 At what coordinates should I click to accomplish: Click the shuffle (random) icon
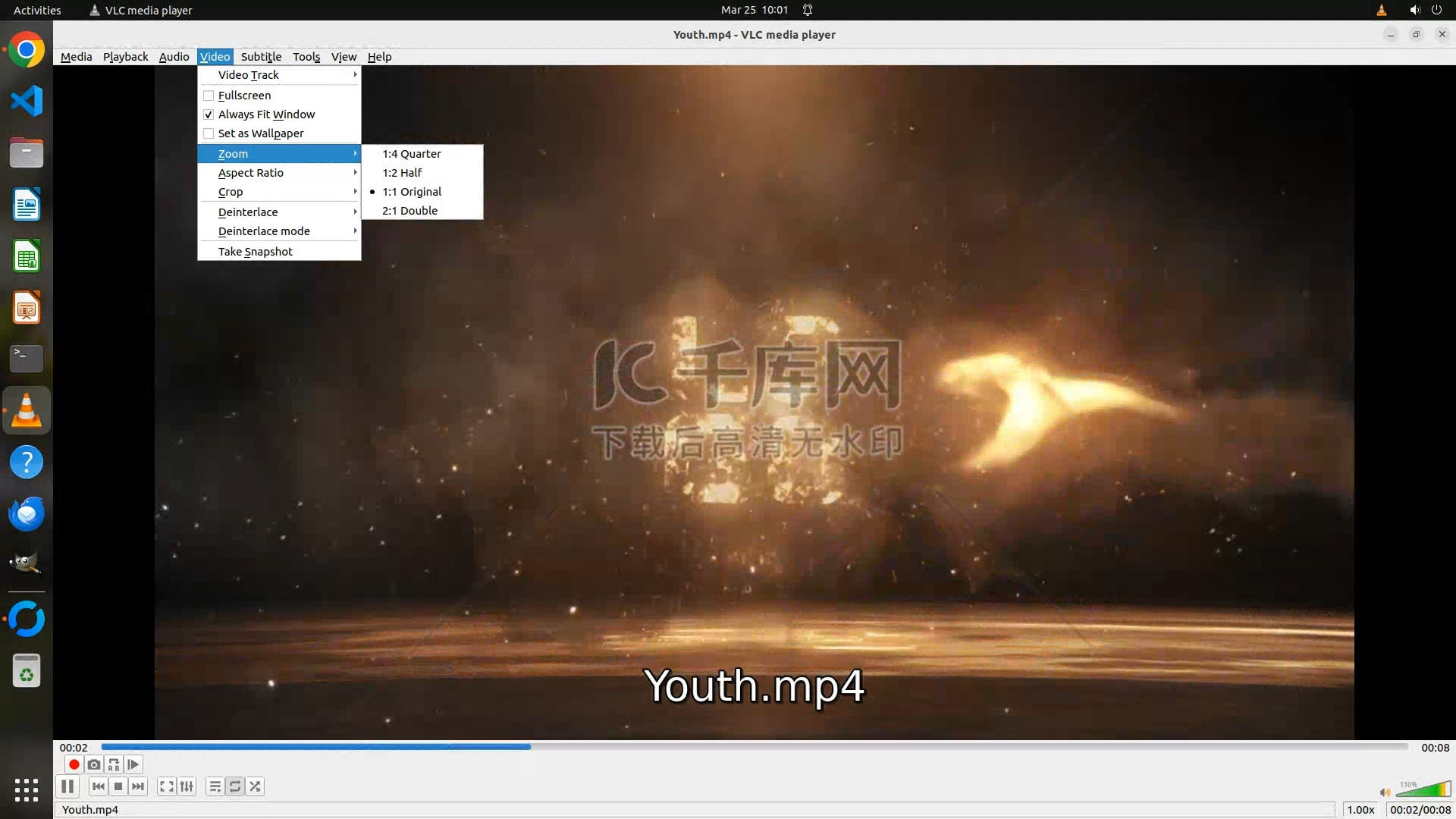tap(256, 786)
